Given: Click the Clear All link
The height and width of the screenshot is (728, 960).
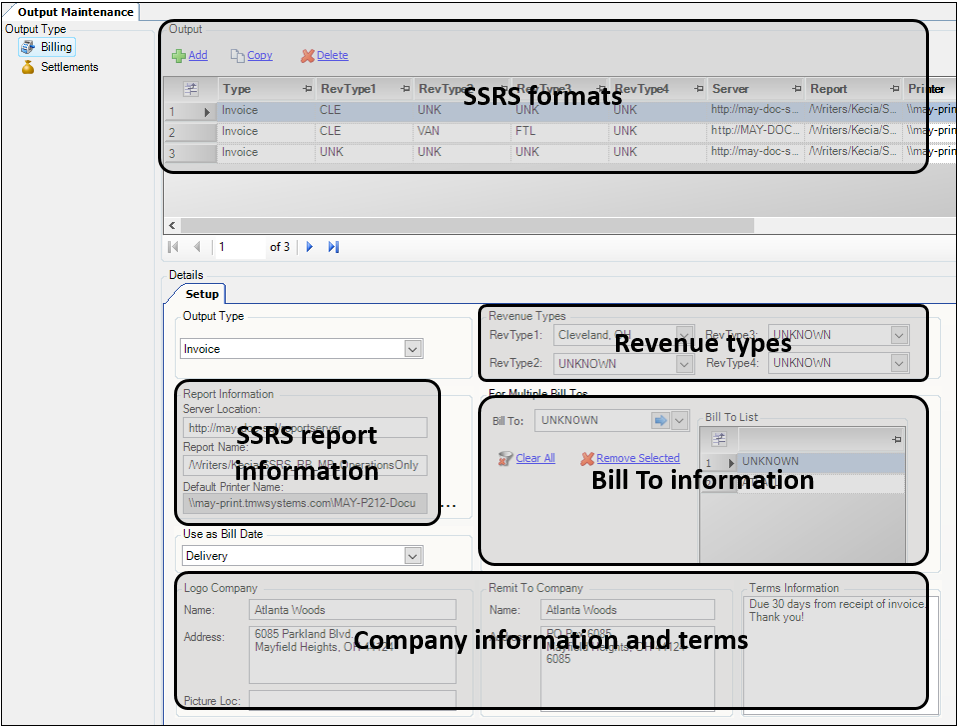Looking at the screenshot, I should tap(535, 458).
